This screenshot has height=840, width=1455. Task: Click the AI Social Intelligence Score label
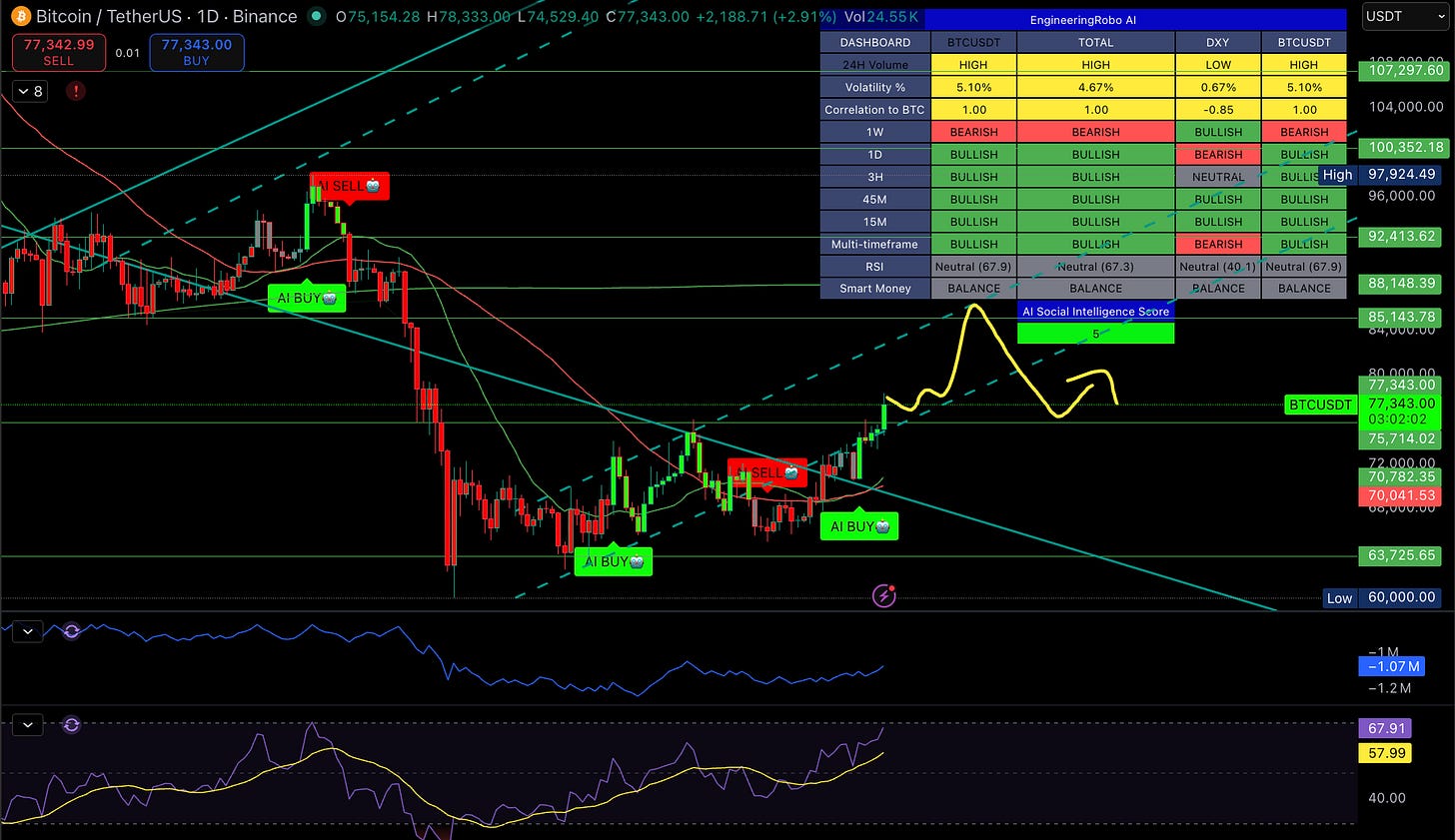(1096, 312)
